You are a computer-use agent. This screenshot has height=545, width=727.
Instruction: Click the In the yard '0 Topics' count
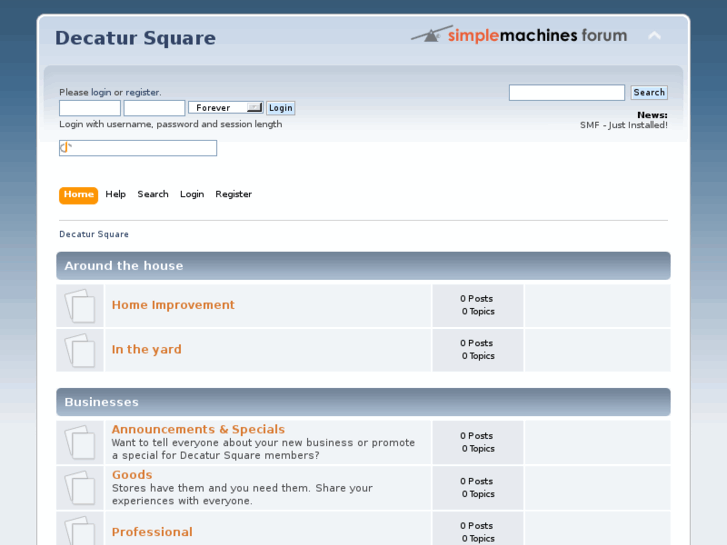[478, 356]
